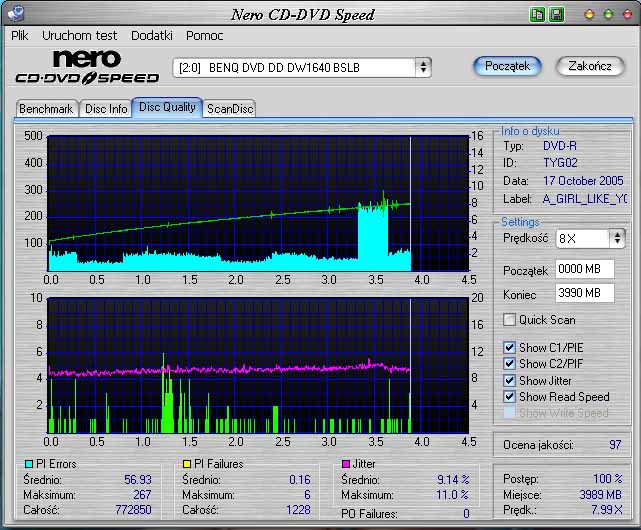Click the PI Errors upper graph

tap(258, 203)
